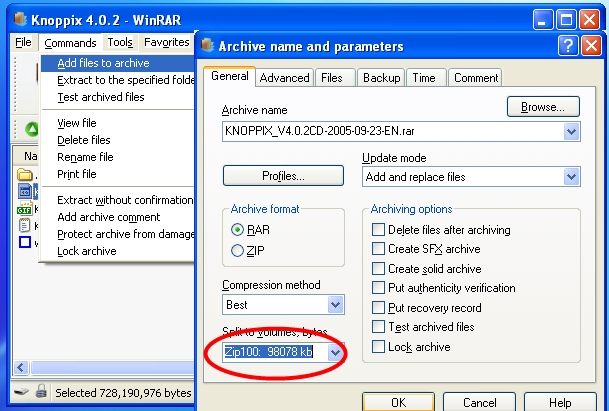Click the Cancel button
609x411 pixels.
(479, 402)
